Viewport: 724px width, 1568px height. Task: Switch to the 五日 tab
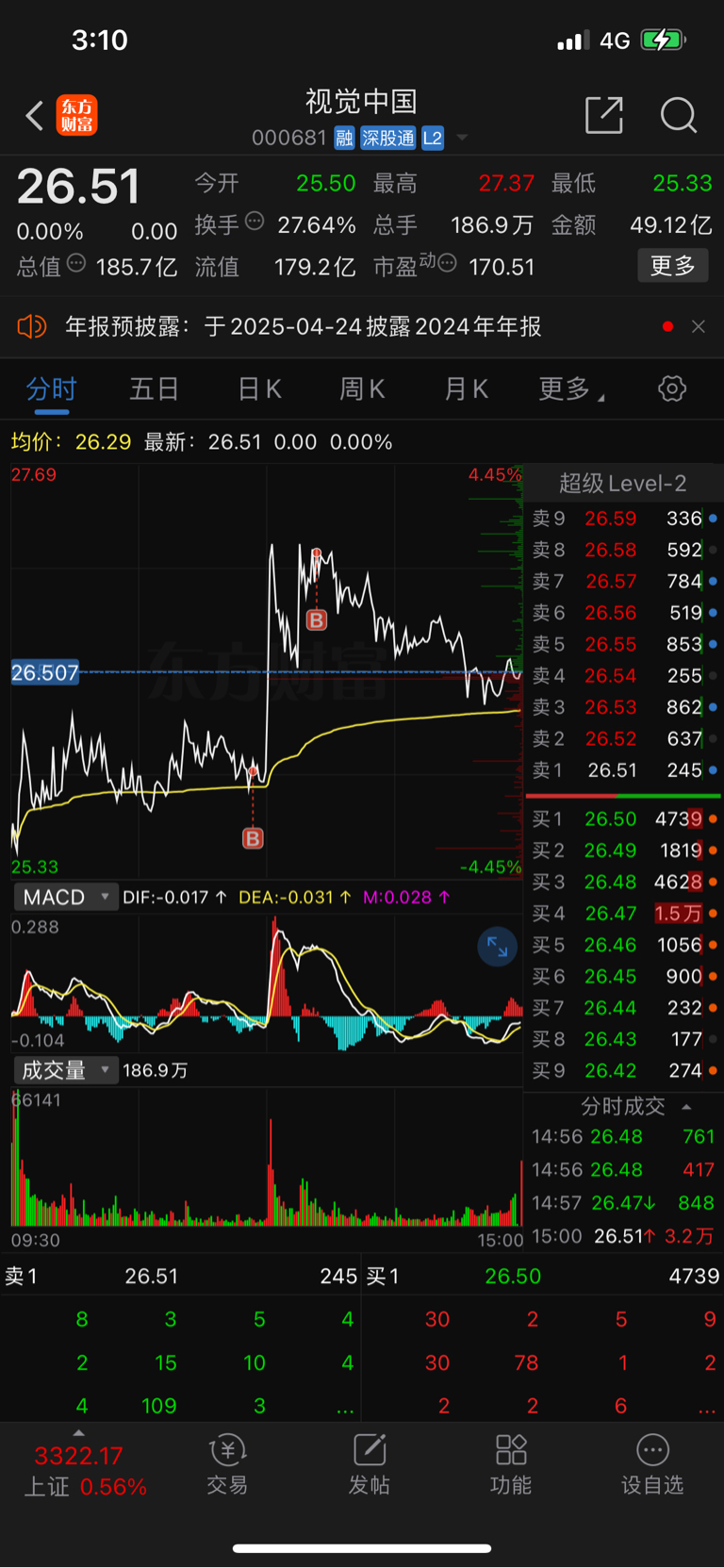(155, 388)
